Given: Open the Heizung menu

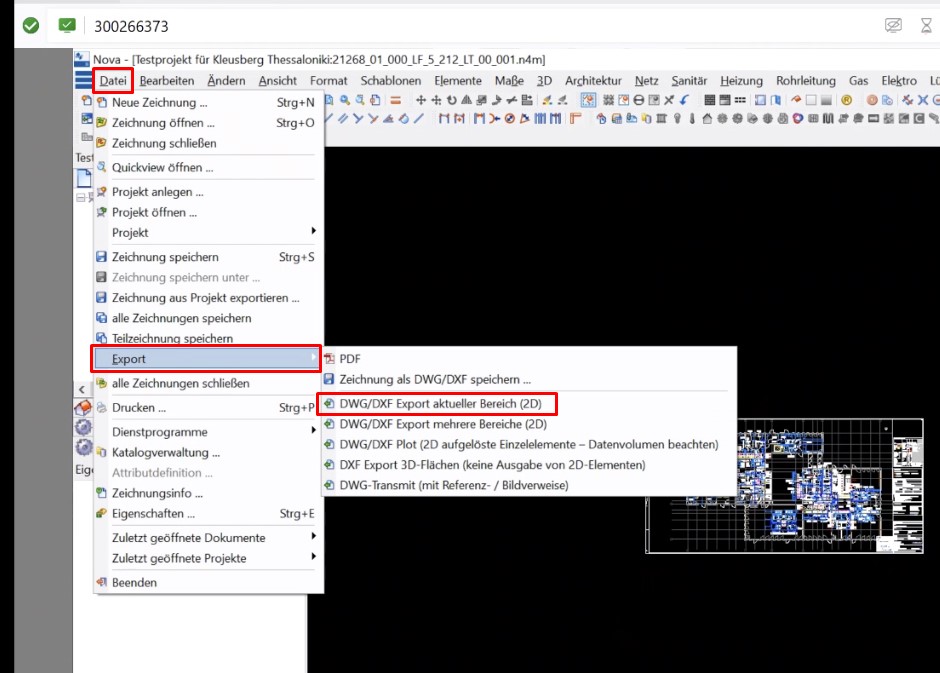Looking at the screenshot, I should coord(741,80).
